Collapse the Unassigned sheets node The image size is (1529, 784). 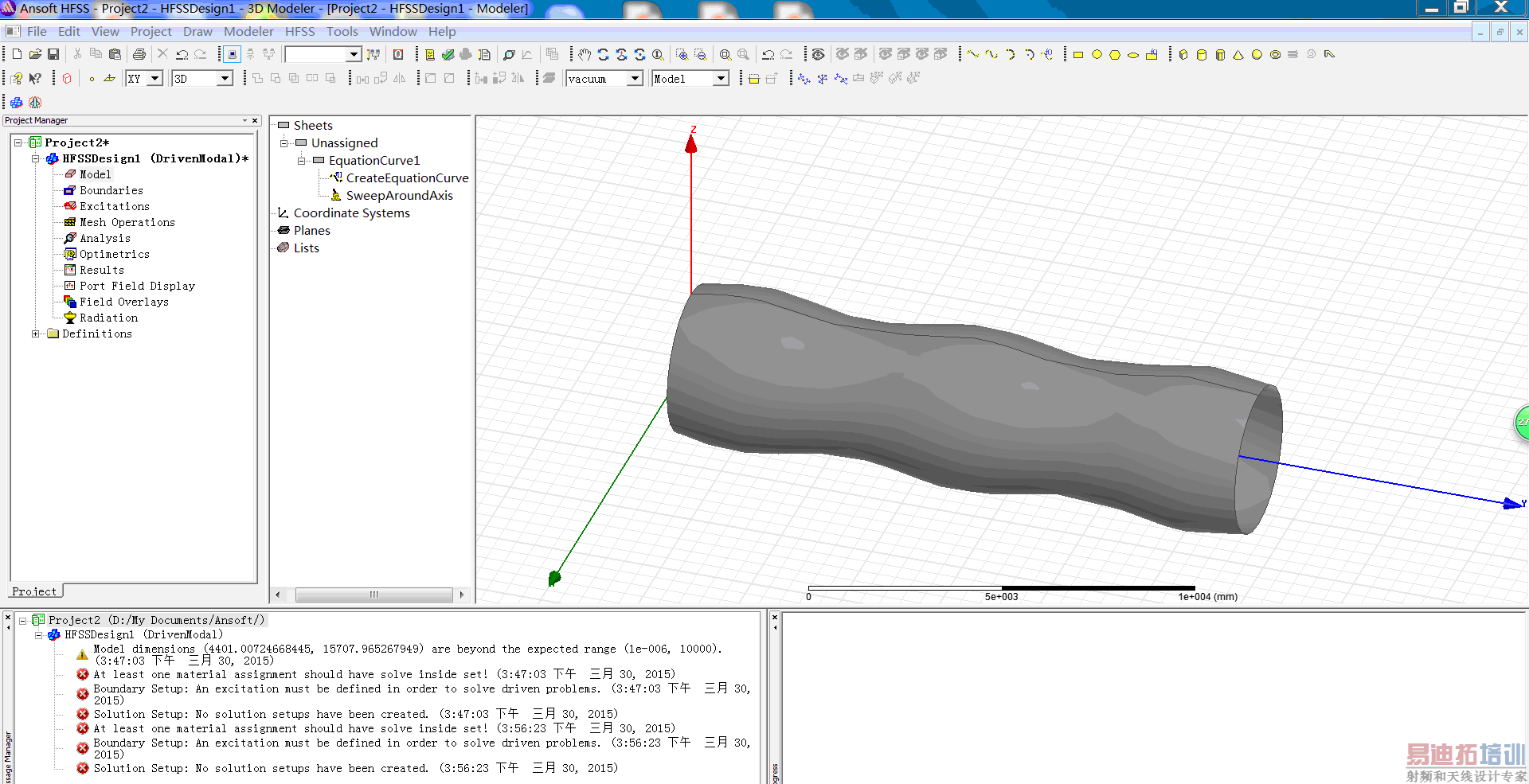tap(284, 143)
